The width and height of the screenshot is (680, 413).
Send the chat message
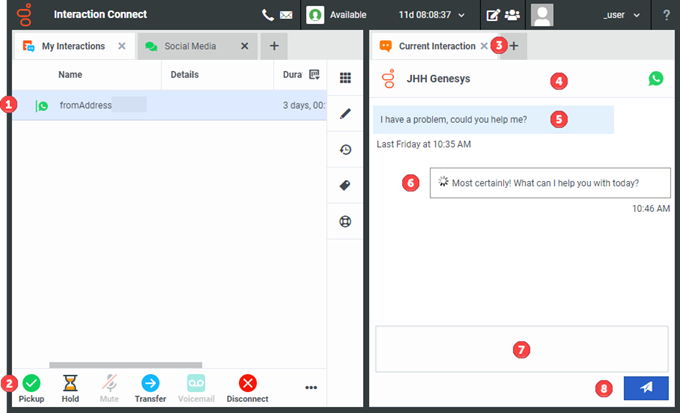645,388
